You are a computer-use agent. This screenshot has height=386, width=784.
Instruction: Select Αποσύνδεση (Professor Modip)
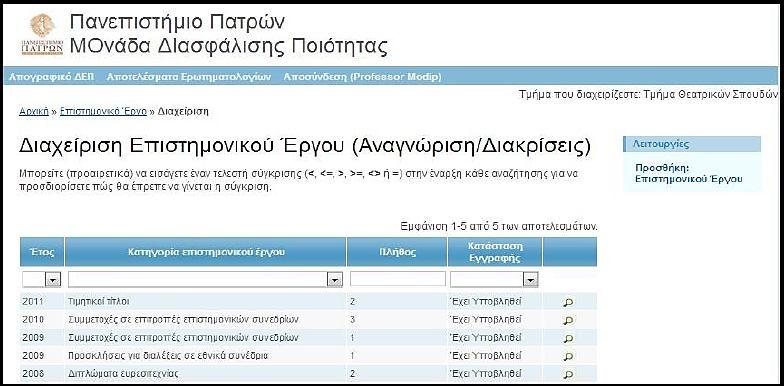[362, 77]
